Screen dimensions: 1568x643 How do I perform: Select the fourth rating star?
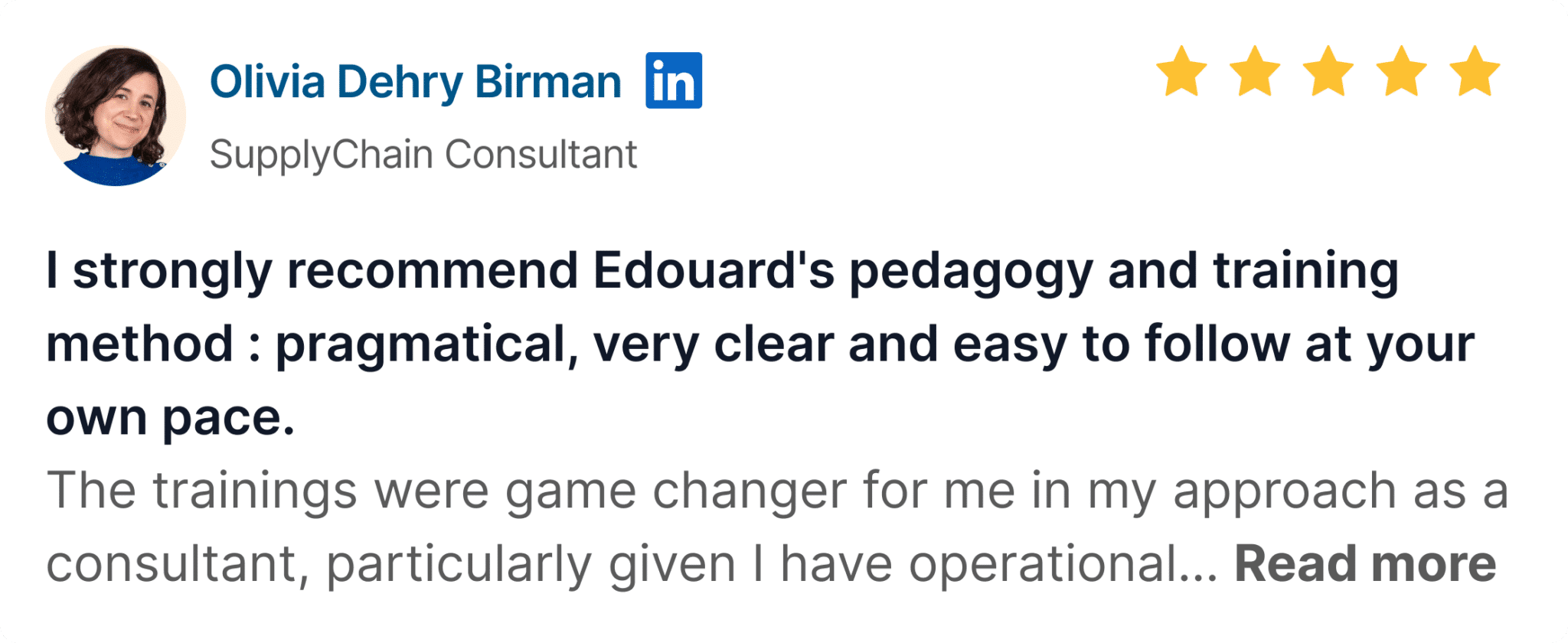1401,72
